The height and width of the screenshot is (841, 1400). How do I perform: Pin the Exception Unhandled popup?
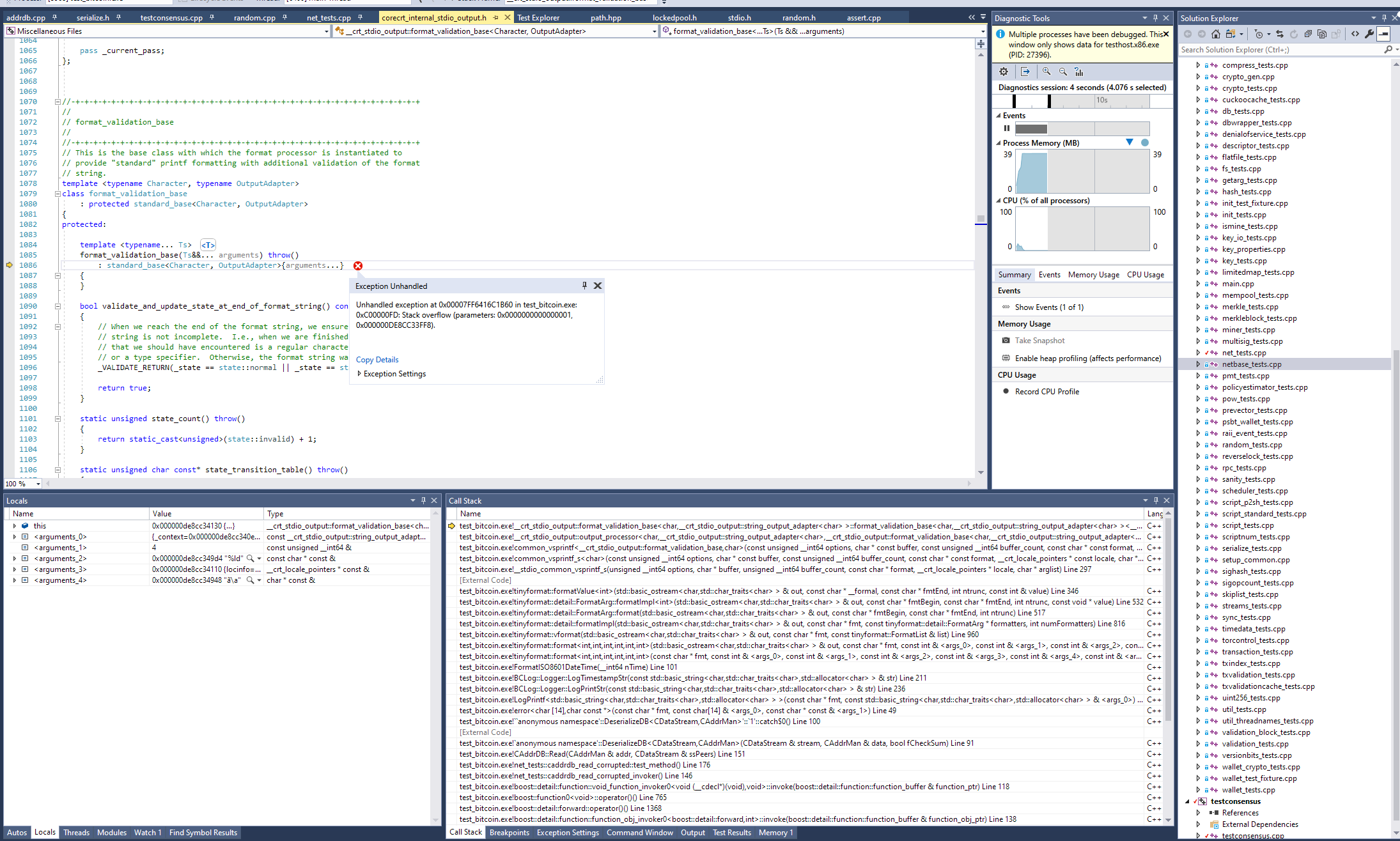click(584, 286)
